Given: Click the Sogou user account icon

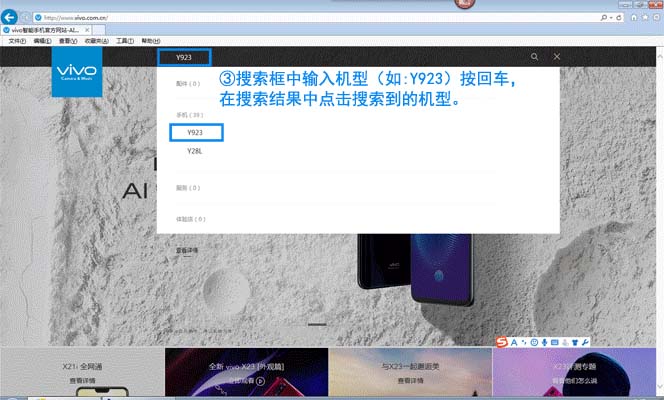Looking at the screenshot, I should coord(565,342).
